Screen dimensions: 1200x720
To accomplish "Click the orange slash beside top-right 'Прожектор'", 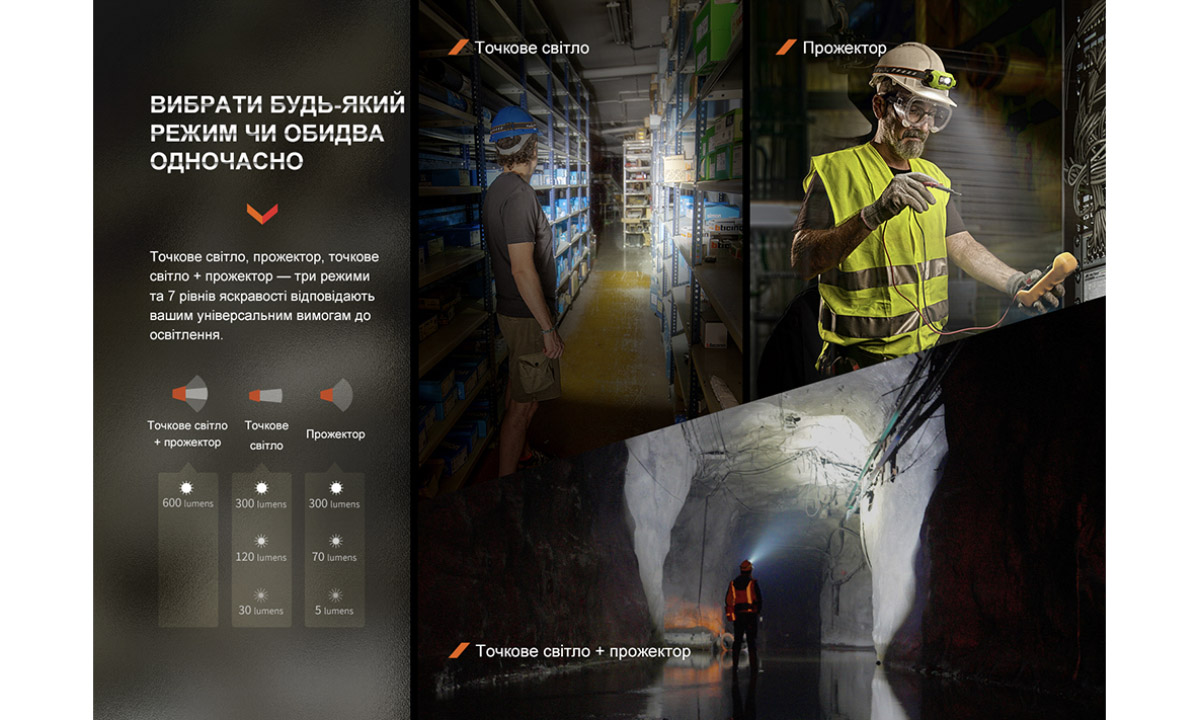I will (x=787, y=47).
